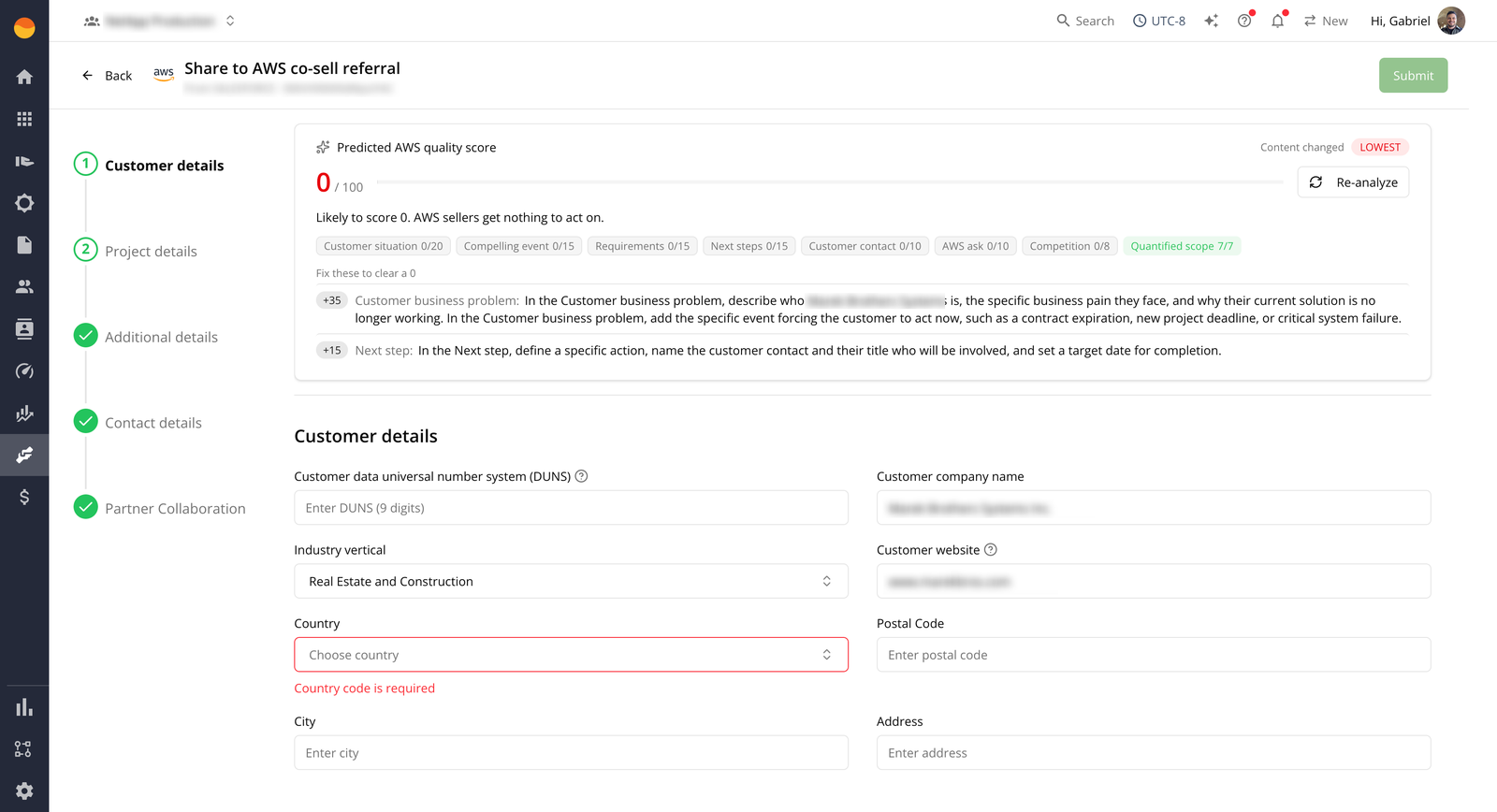Image resolution: width=1497 pixels, height=812 pixels.
Task: Click the Country code is required error
Action: point(365,689)
